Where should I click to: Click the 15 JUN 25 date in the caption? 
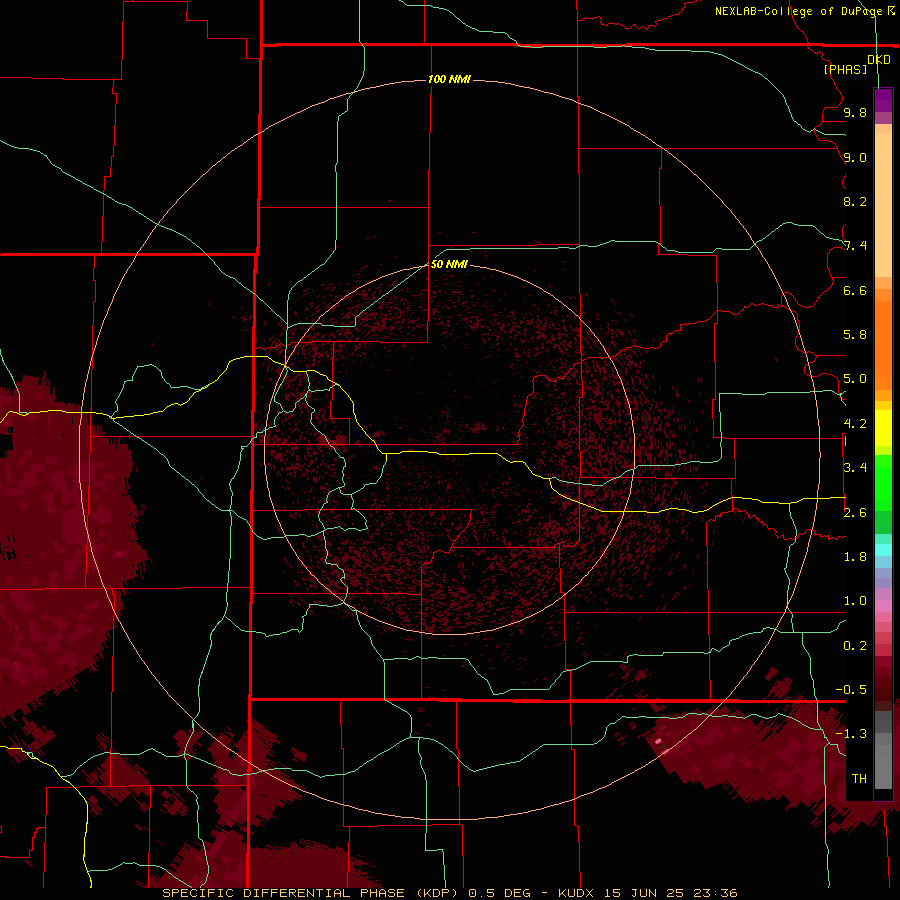coord(643,893)
